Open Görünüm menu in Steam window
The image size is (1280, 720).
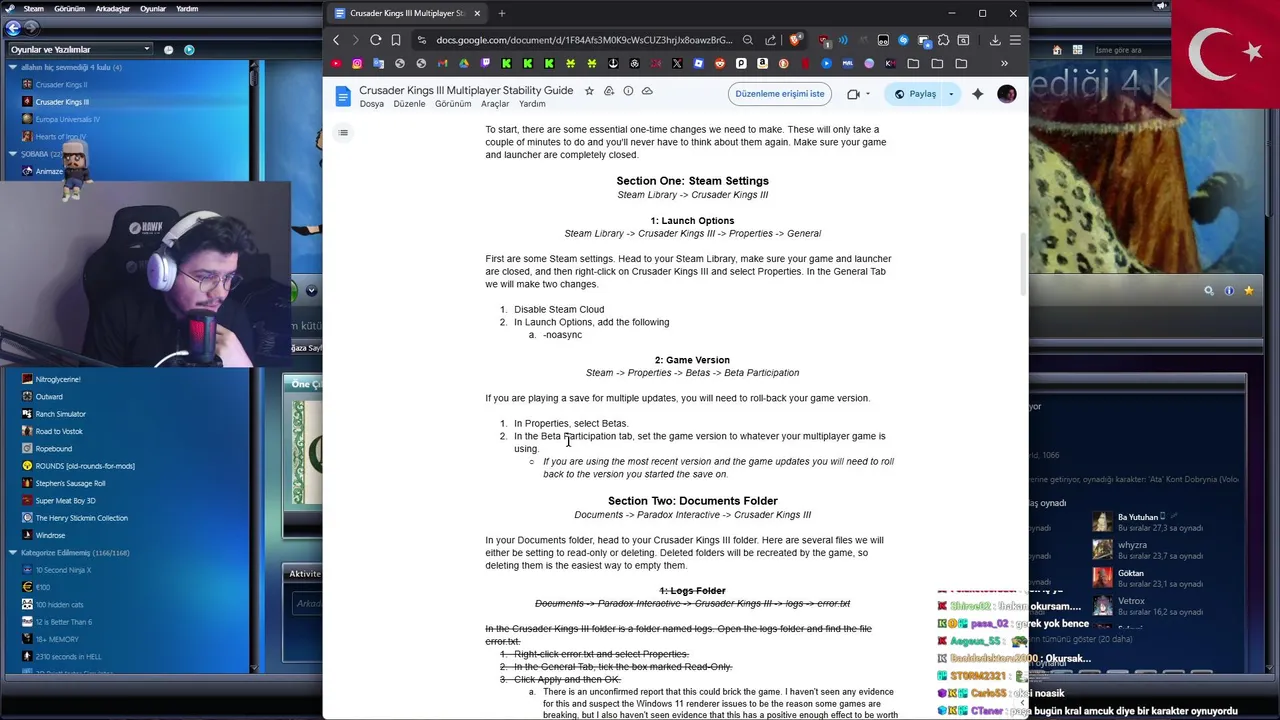pos(69,8)
